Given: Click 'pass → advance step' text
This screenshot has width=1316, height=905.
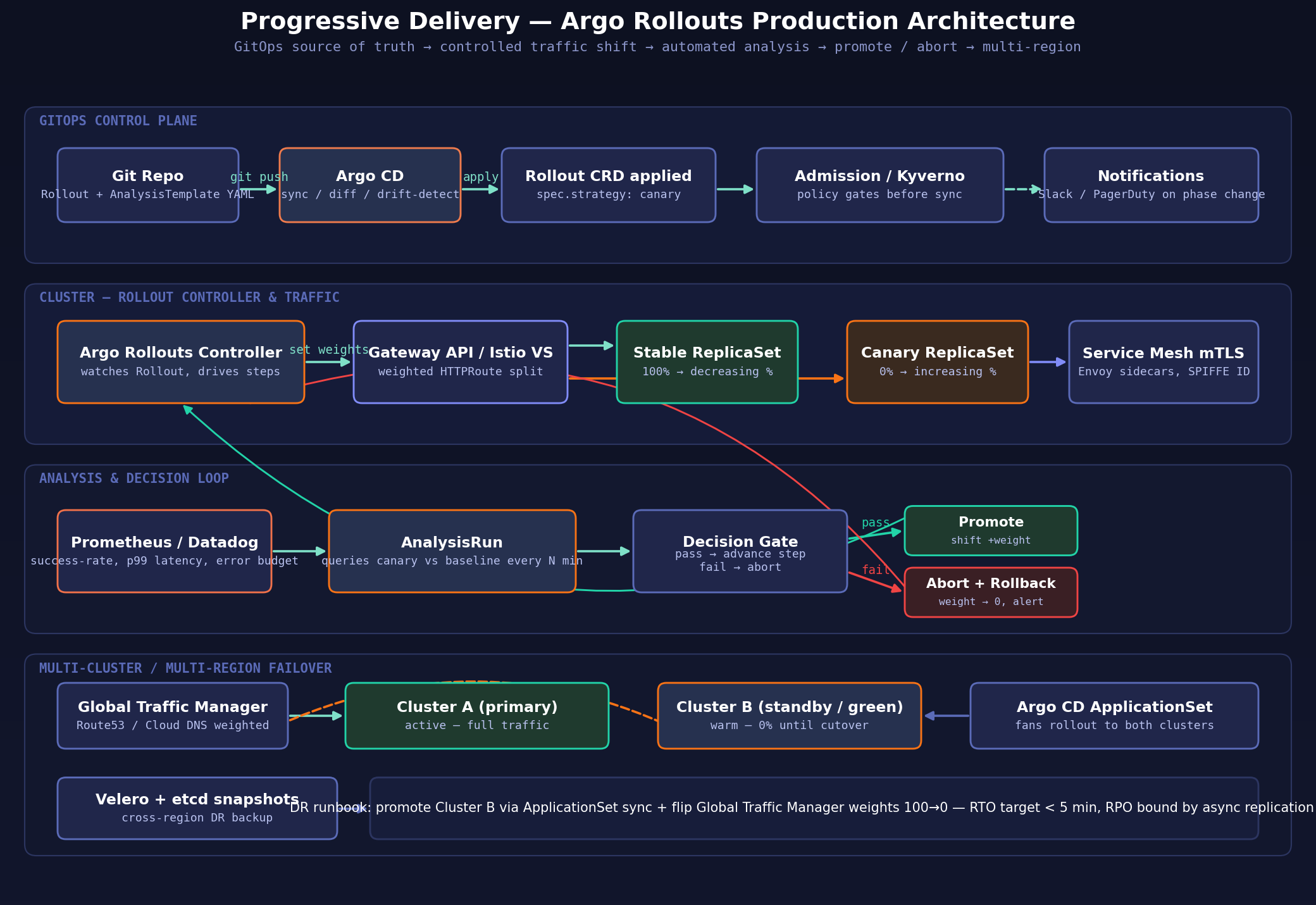Looking at the screenshot, I should pos(740,554).
